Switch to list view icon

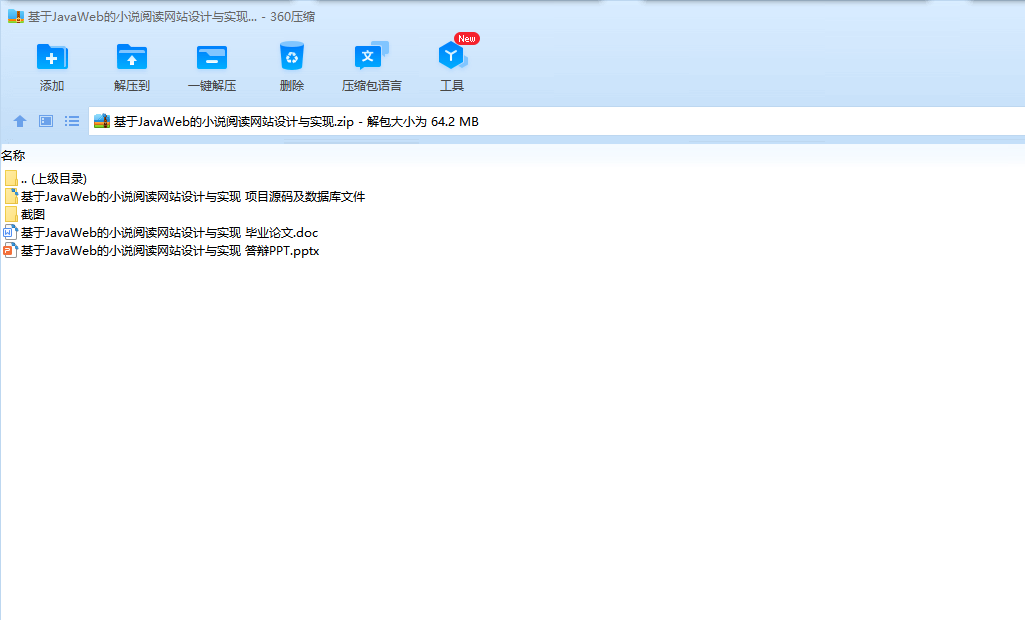click(x=72, y=121)
